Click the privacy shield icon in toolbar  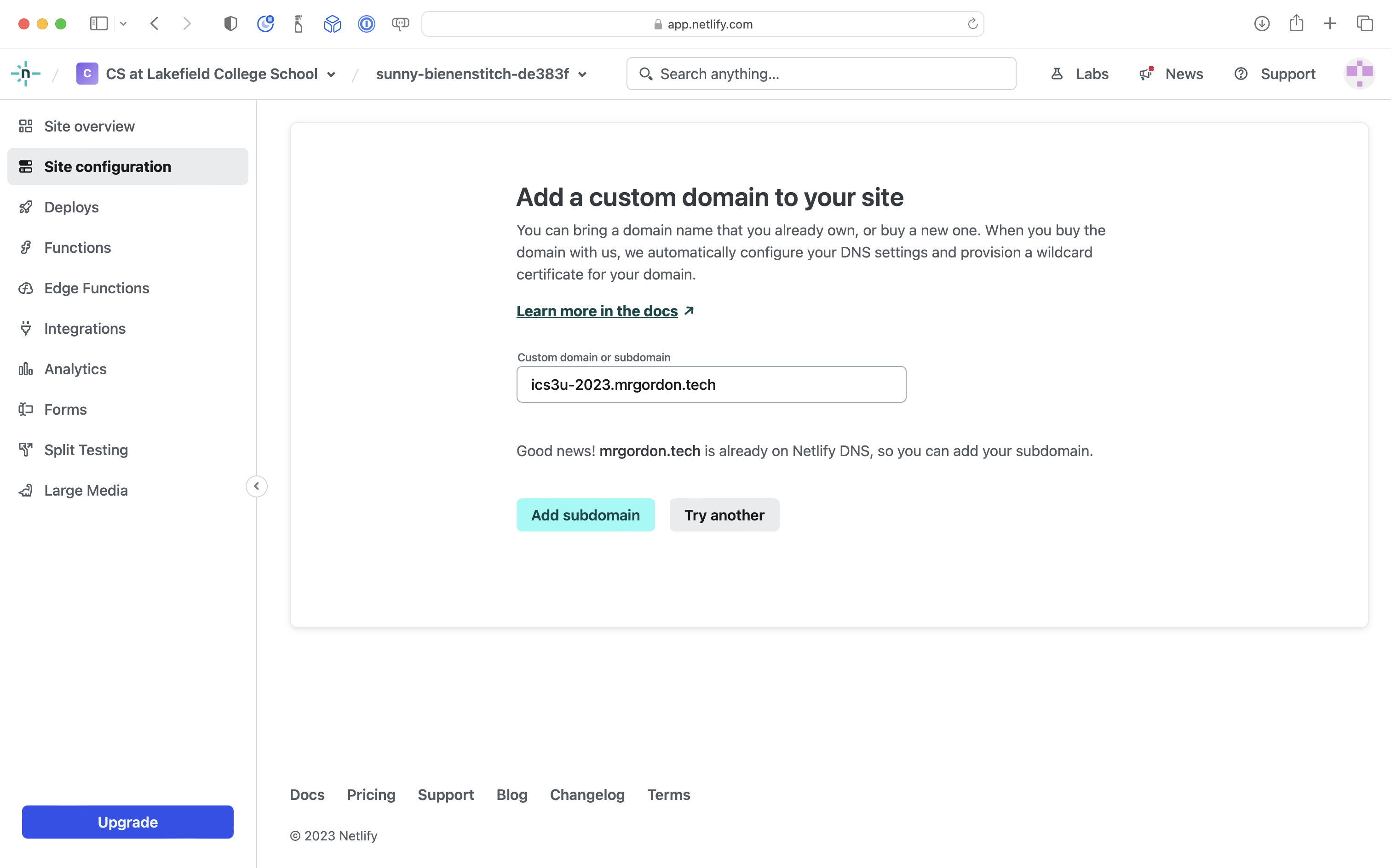click(230, 23)
